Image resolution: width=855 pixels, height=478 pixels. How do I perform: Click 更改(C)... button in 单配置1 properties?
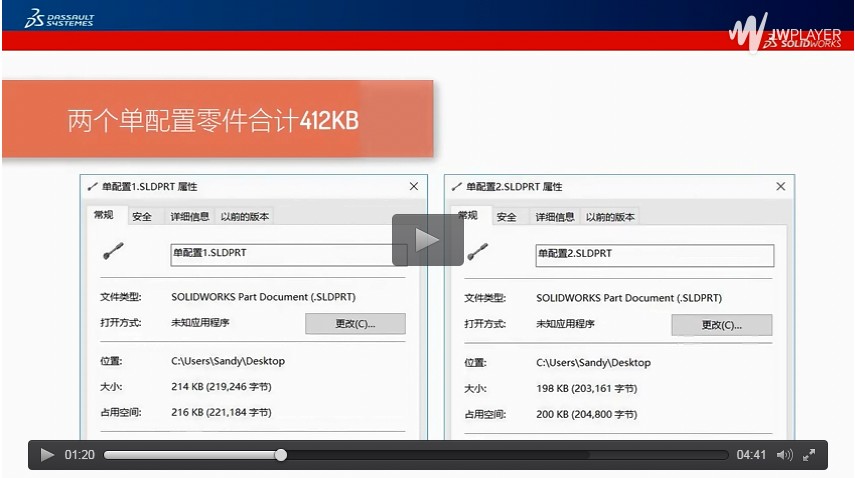355,324
